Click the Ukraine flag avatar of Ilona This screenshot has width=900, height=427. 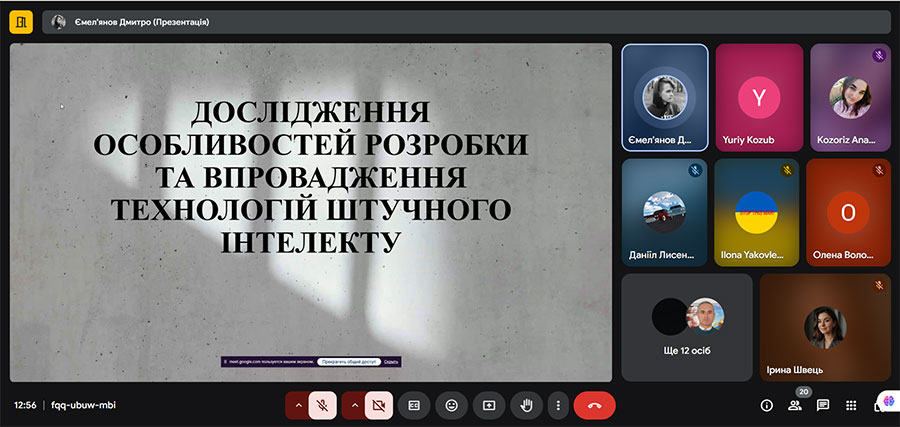point(757,212)
